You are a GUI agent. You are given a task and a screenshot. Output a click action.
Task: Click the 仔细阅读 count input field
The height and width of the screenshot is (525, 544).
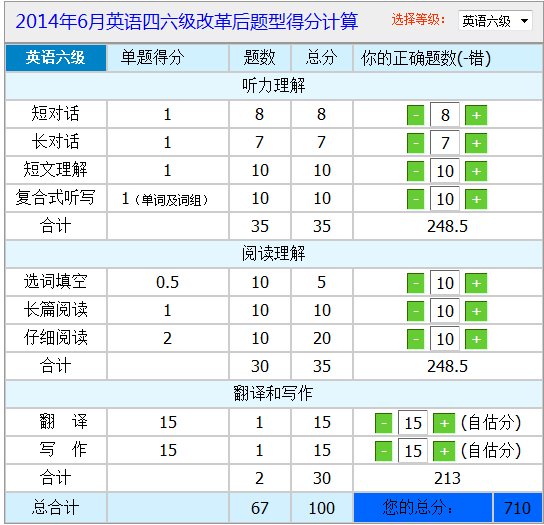click(444, 339)
